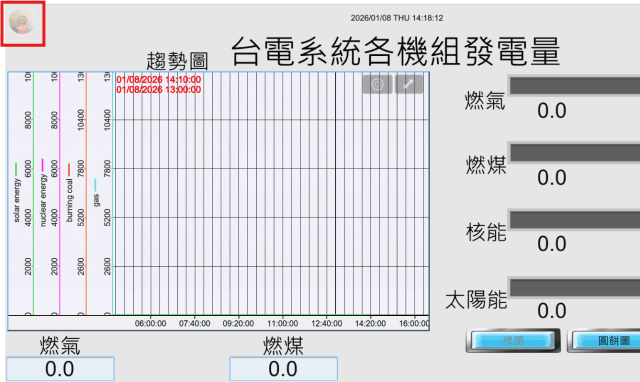The image size is (640, 382).
Task: Click the green solar energy color marker
Action: click(x=16, y=170)
